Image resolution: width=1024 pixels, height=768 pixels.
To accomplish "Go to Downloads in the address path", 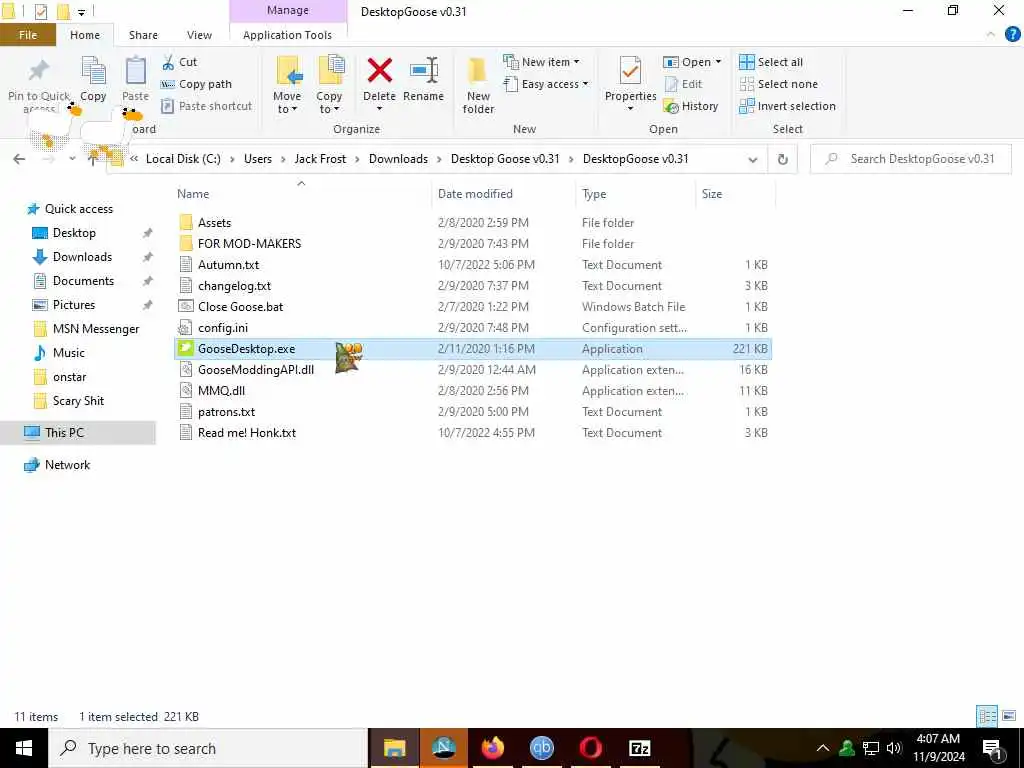I will (x=398, y=159).
